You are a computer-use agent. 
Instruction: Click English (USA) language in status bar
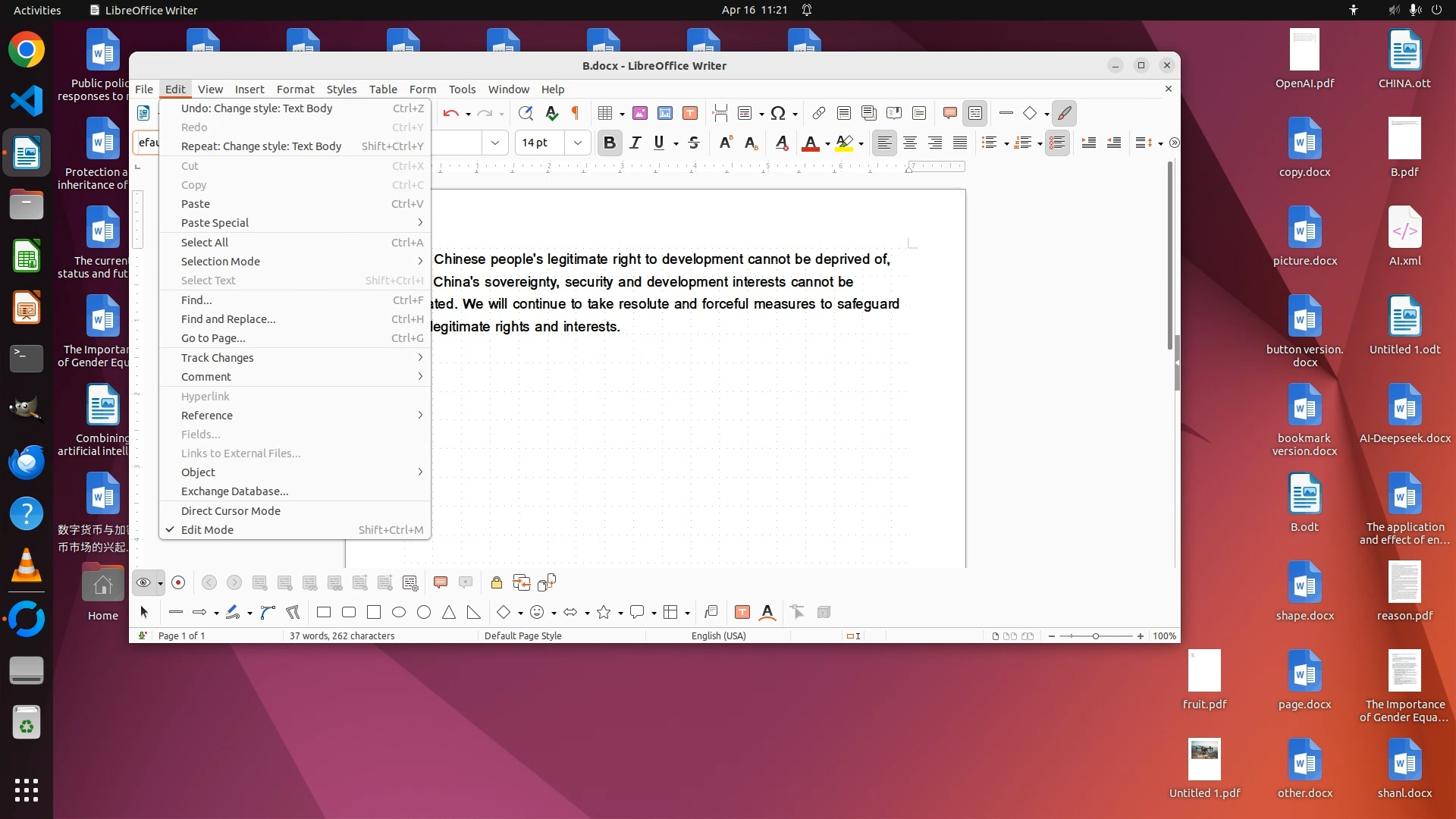(x=718, y=636)
